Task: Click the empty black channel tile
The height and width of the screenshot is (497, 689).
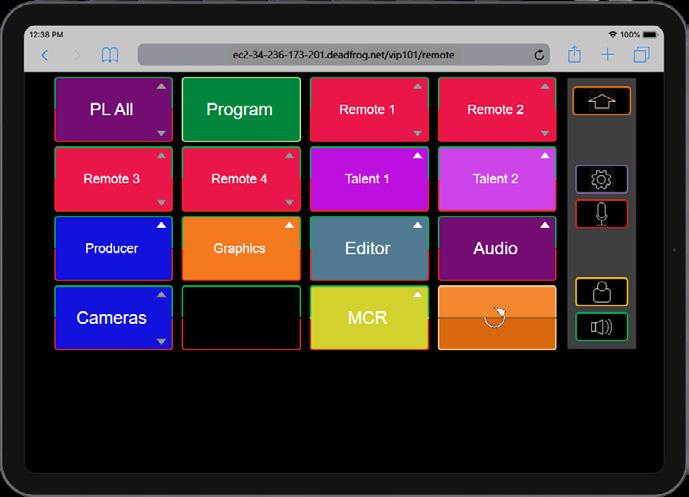Action: pos(241,318)
